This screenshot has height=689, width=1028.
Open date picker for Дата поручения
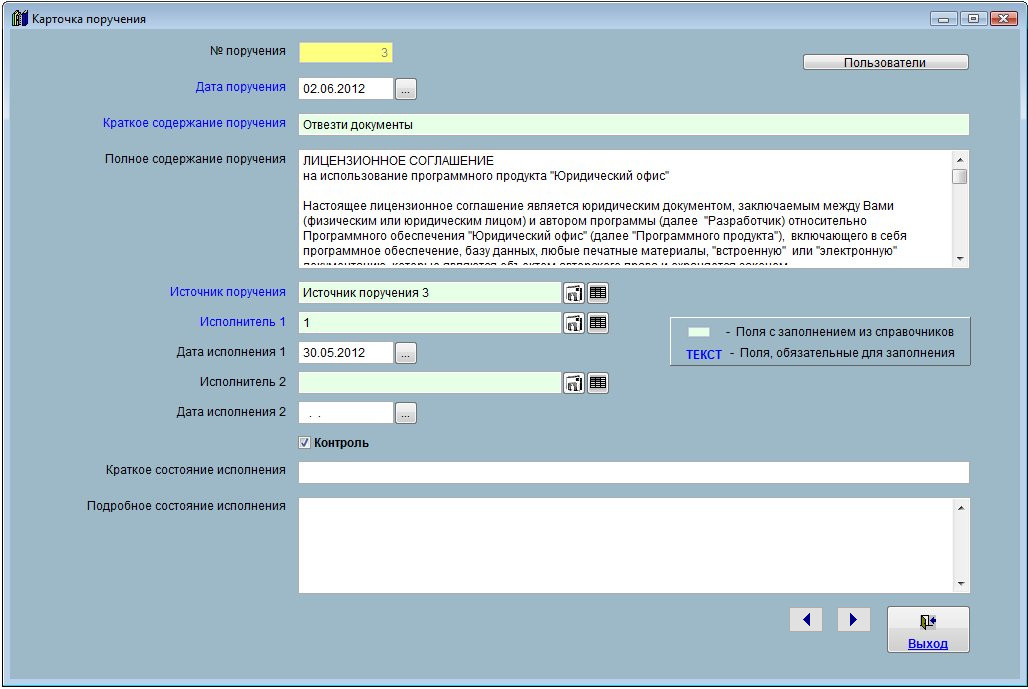[405, 89]
